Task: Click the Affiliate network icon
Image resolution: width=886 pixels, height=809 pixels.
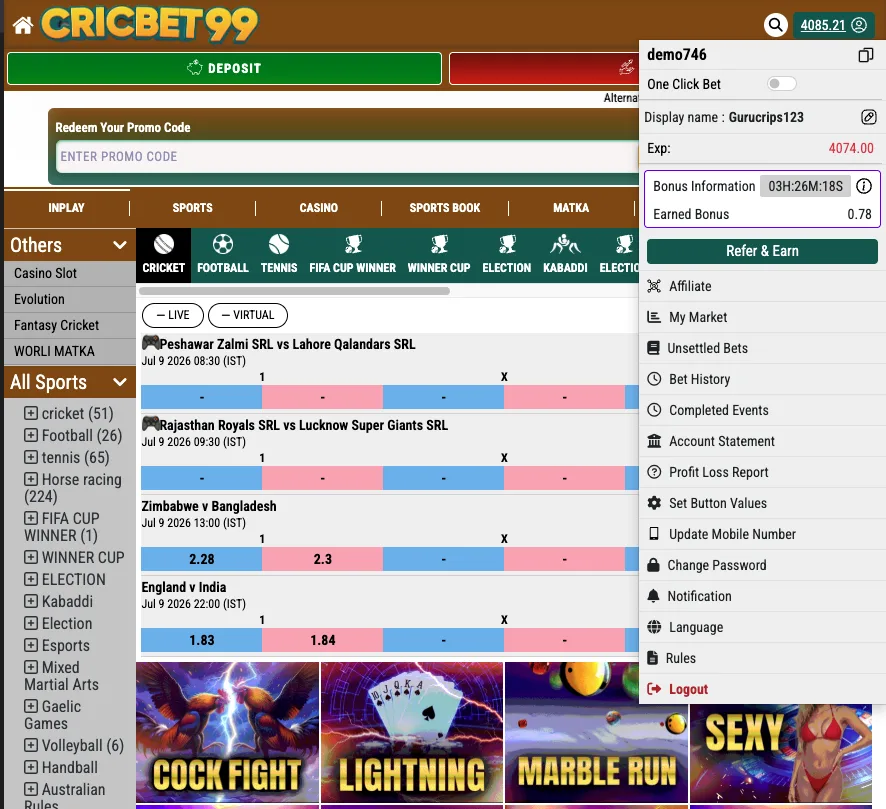Action: [x=654, y=286]
